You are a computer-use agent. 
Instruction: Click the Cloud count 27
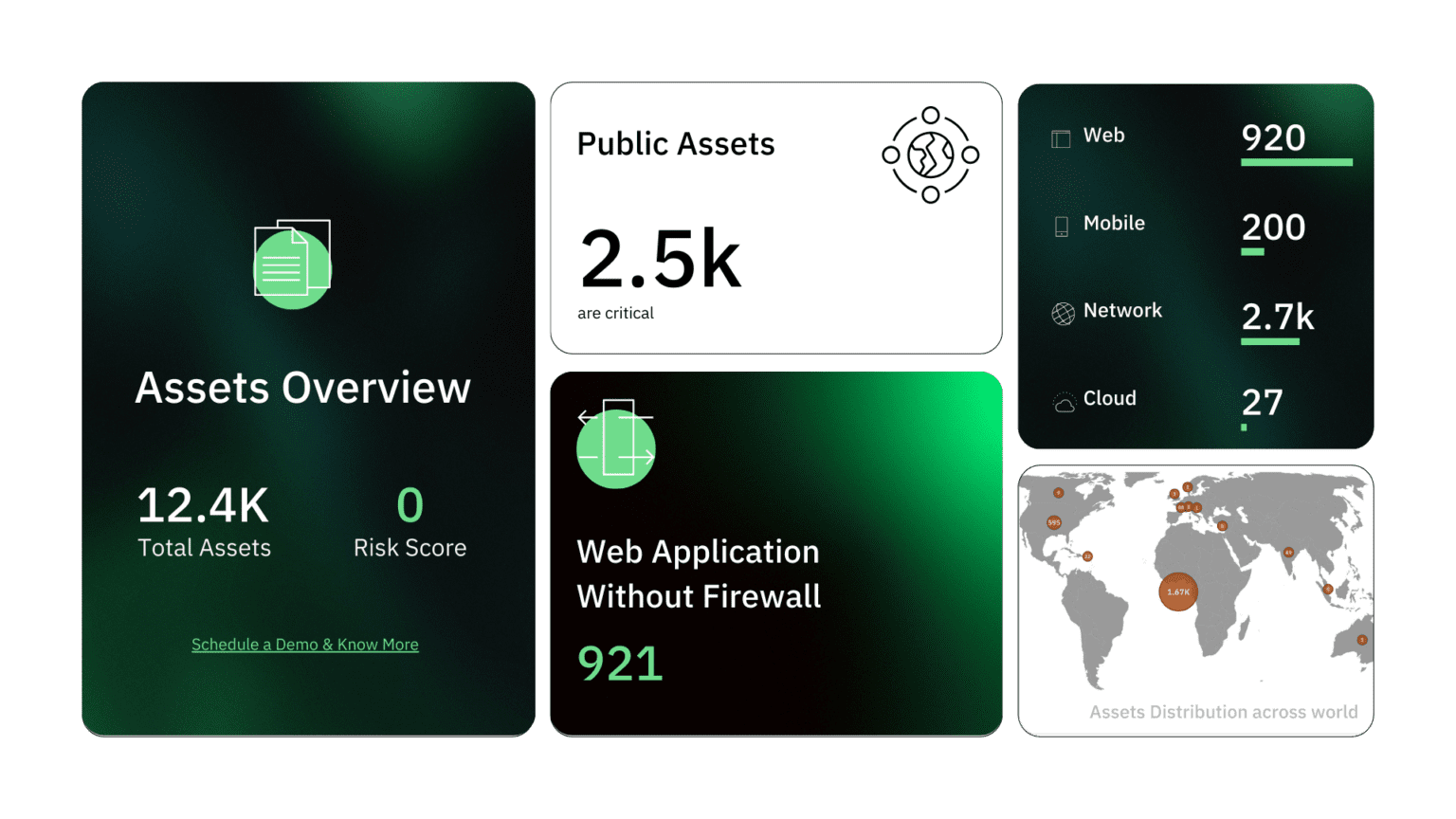(x=1262, y=404)
